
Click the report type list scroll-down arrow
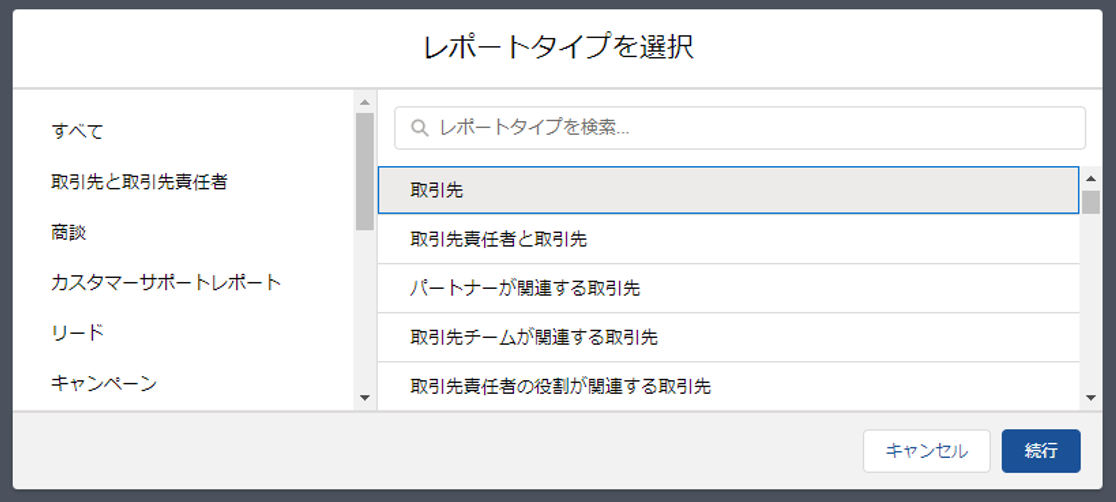[1091, 398]
